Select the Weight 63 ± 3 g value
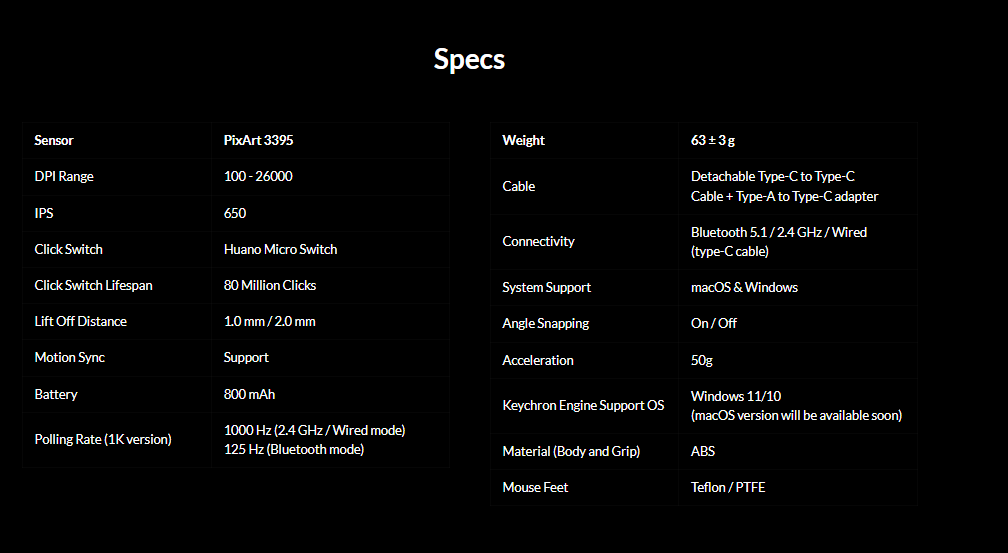The height and width of the screenshot is (553, 1008). pyautogui.click(x=713, y=140)
